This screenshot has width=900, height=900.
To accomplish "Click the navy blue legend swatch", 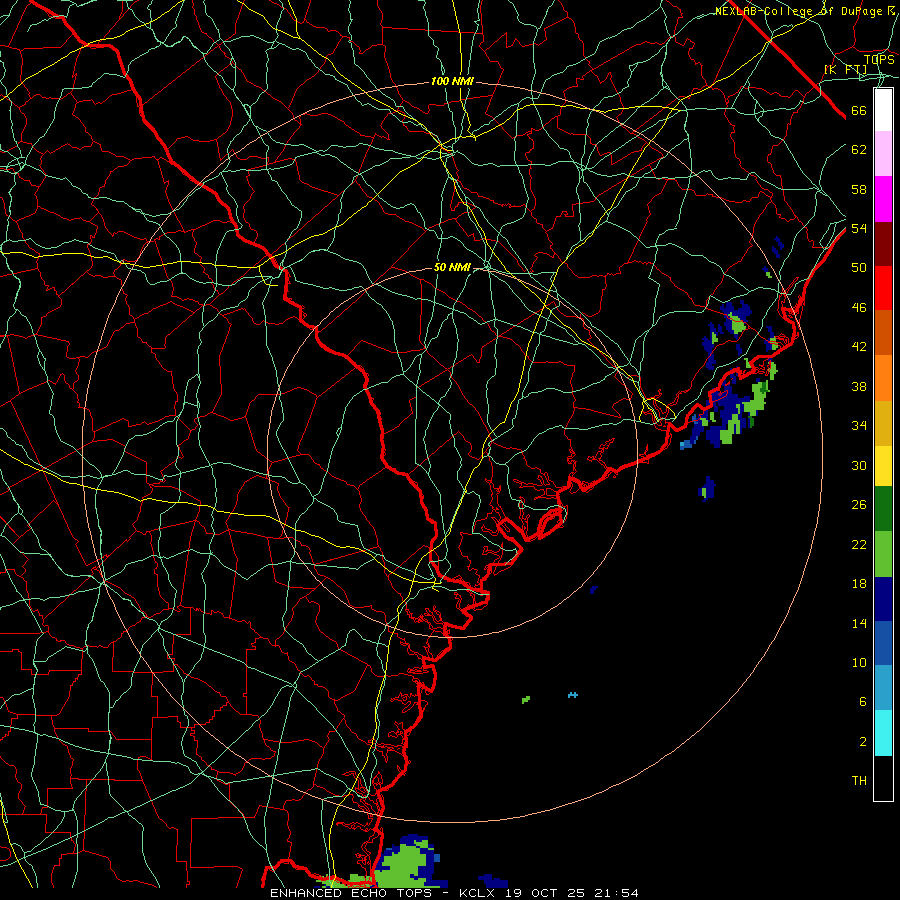I will click(883, 599).
